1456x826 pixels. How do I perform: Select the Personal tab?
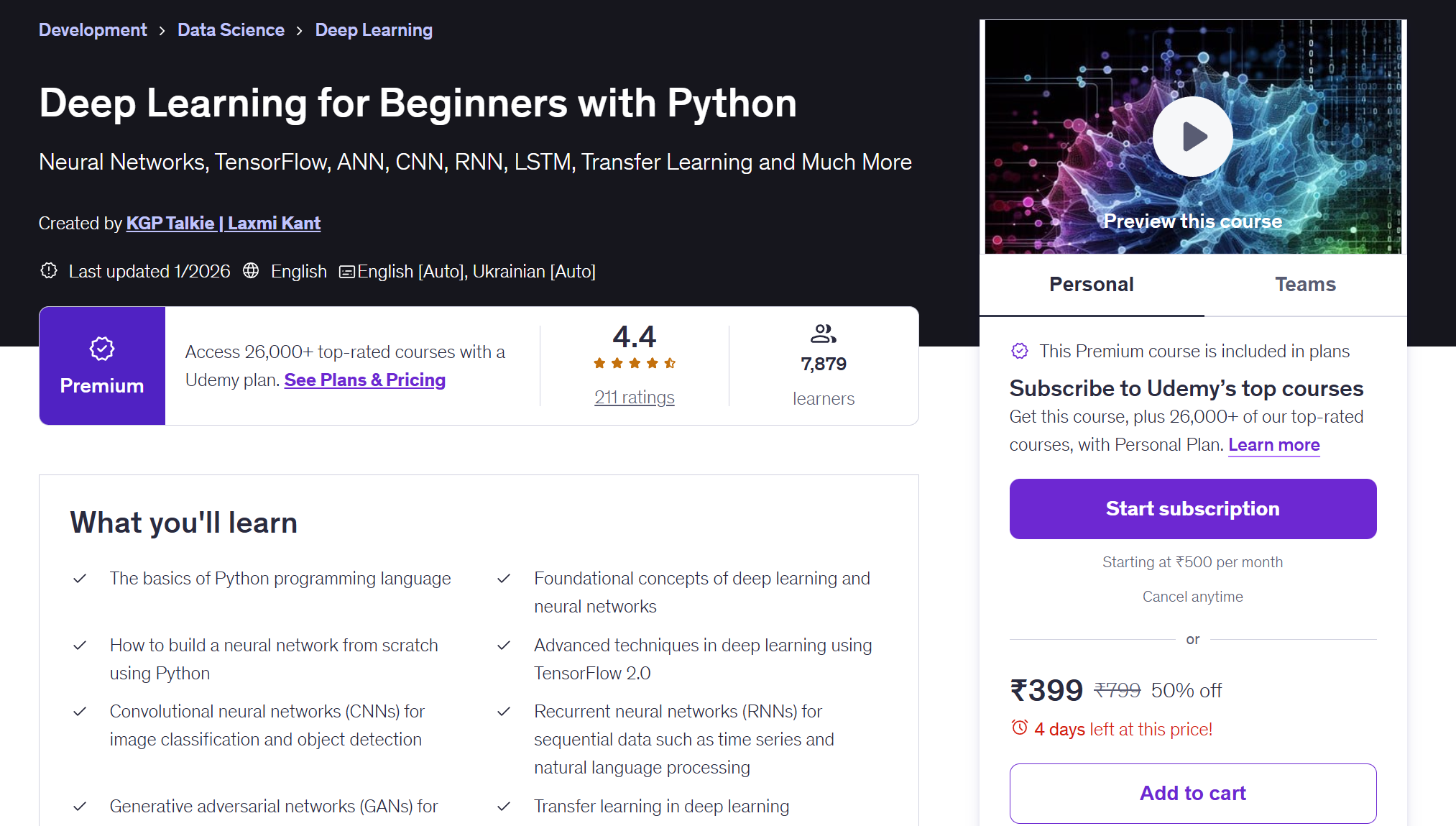[1091, 284]
